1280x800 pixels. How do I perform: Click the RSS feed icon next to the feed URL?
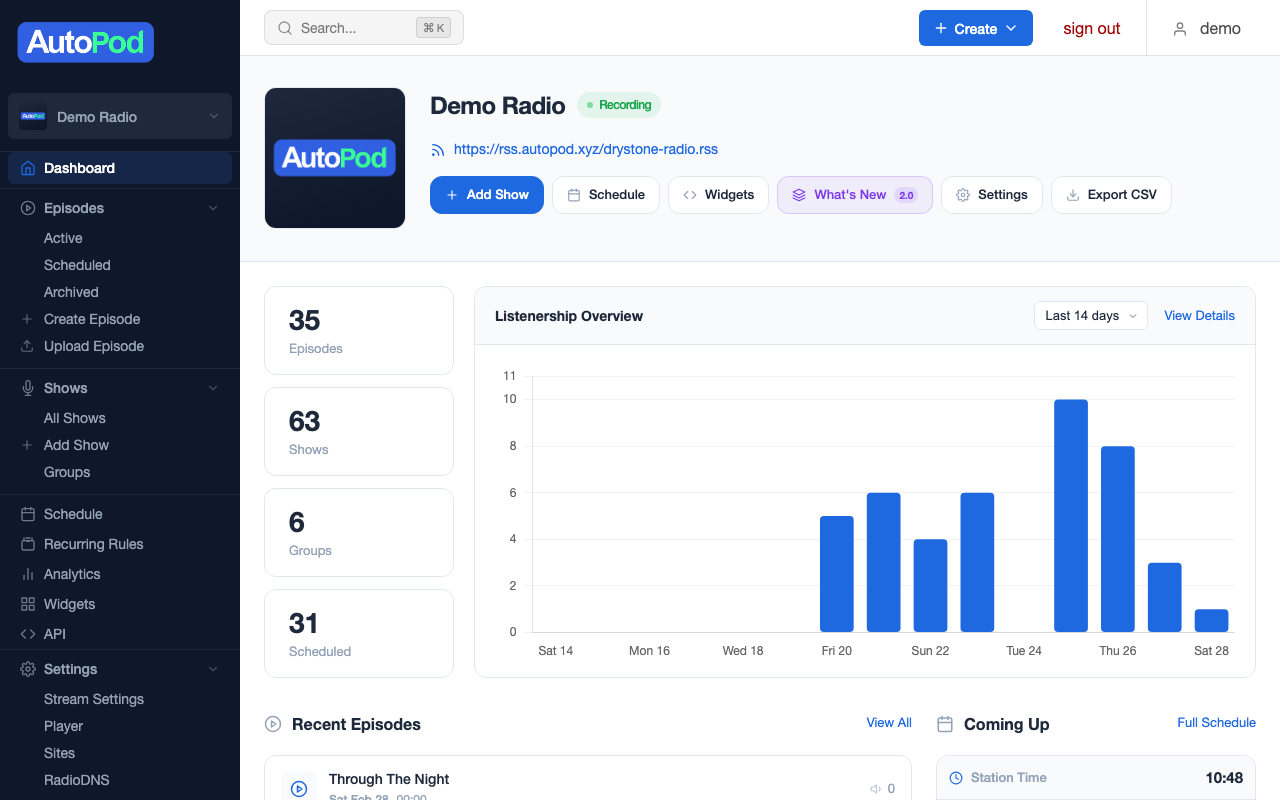click(437, 149)
